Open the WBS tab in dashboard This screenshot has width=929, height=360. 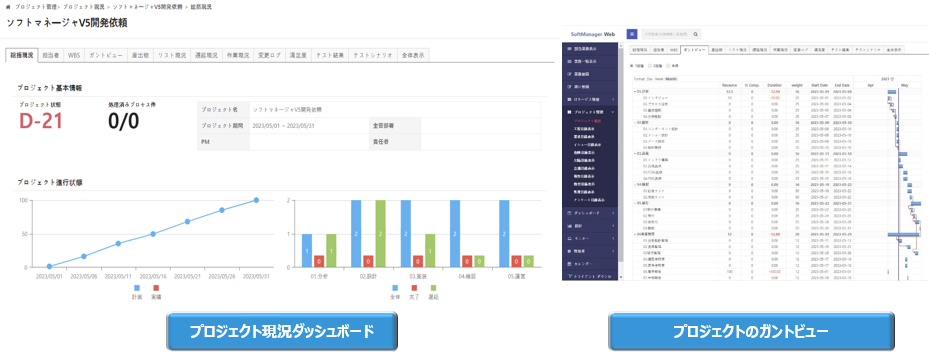coord(73,56)
